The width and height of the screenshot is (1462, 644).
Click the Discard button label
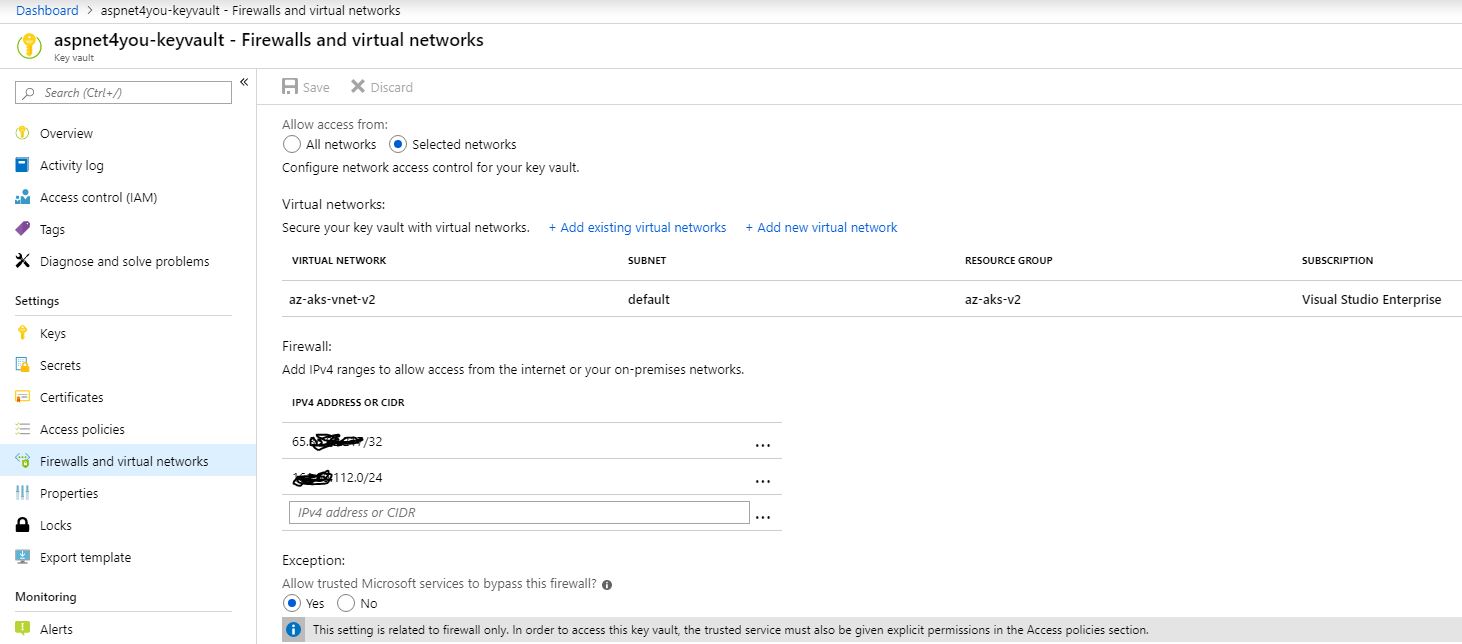[x=392, y=87]
